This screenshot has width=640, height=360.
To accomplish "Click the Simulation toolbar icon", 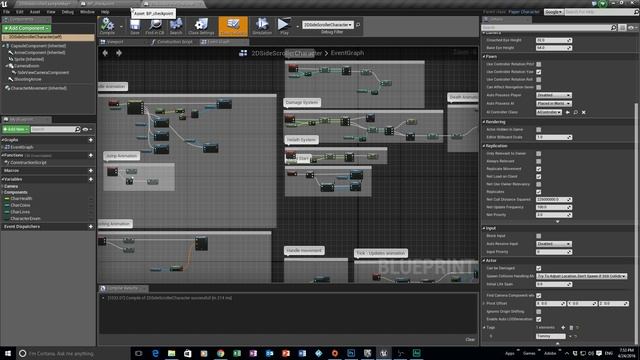I will 262,26.
